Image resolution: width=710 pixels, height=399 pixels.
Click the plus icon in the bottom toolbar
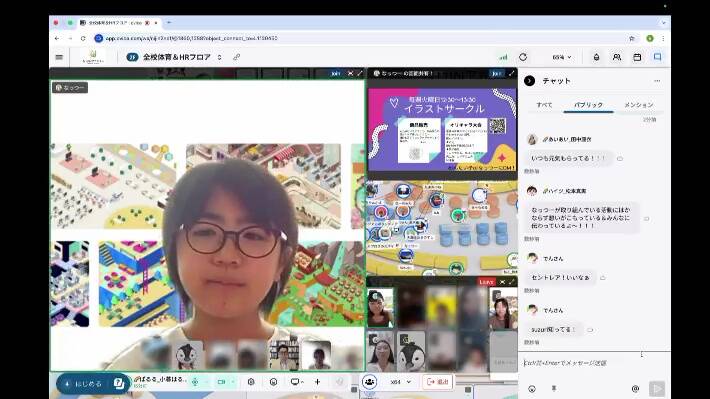pyautogui.click(x=317, y=382)
